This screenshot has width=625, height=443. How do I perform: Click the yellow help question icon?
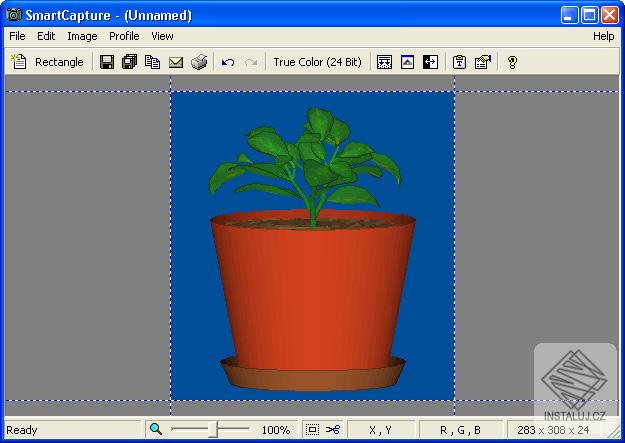point(512,62)
